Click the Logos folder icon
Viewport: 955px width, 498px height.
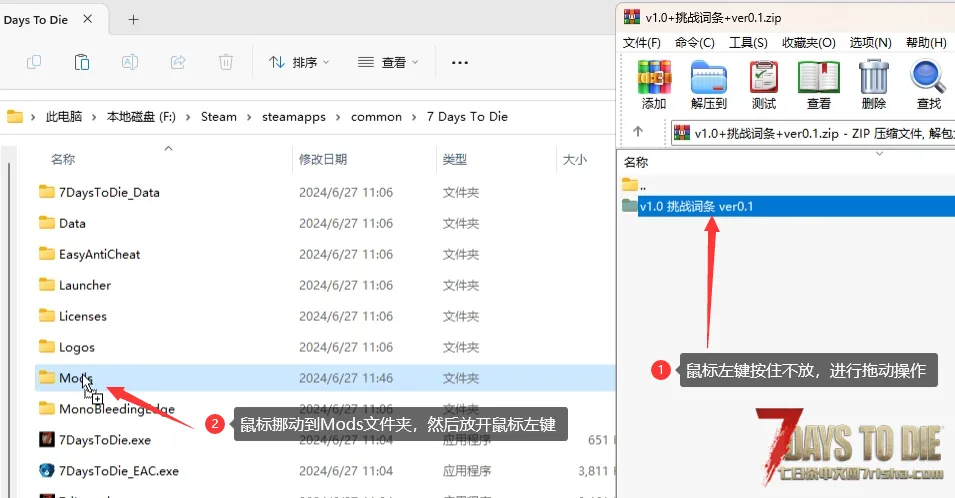point(46,346)
